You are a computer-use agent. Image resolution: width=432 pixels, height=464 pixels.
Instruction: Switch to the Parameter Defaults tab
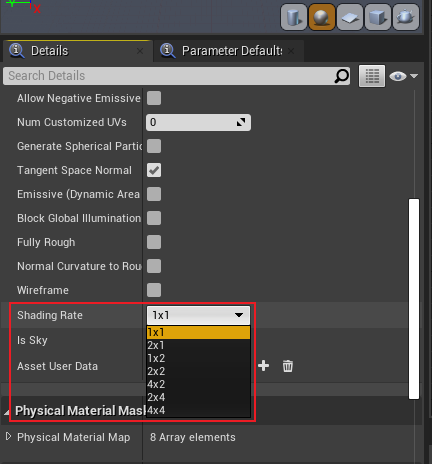(x=228, y=51)
